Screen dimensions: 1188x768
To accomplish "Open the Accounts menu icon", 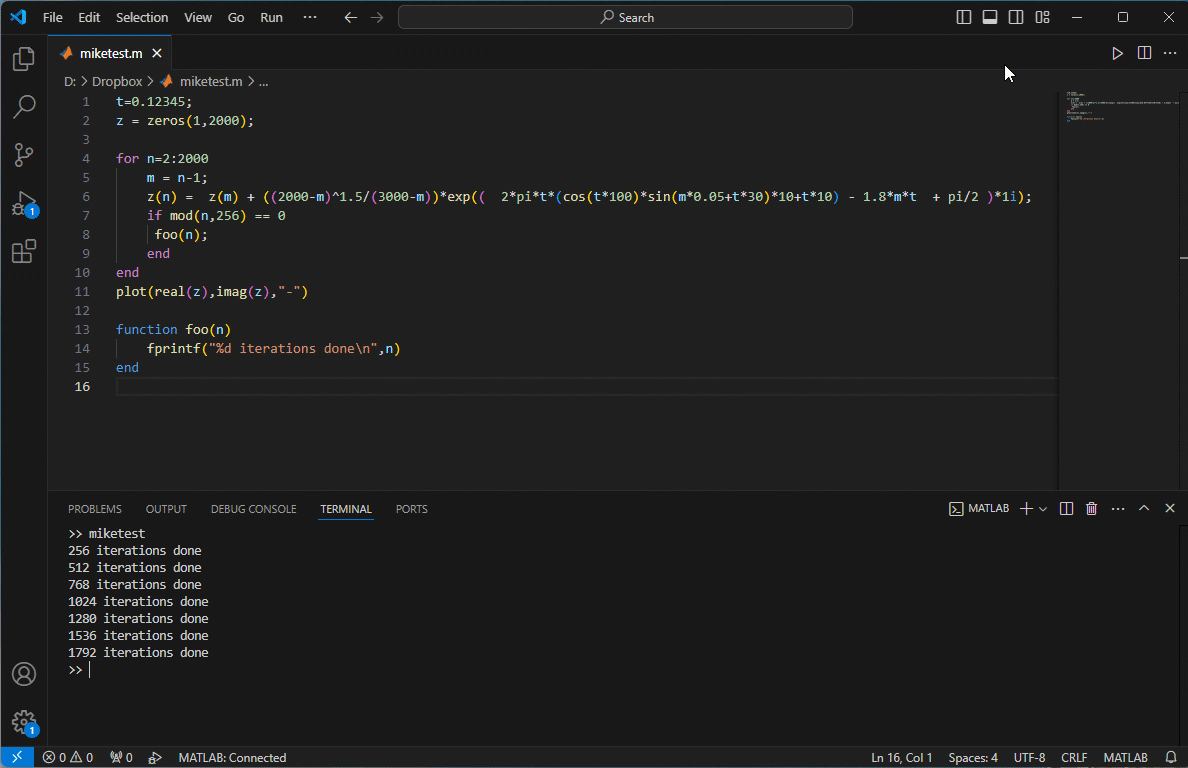I will (23, 674).
